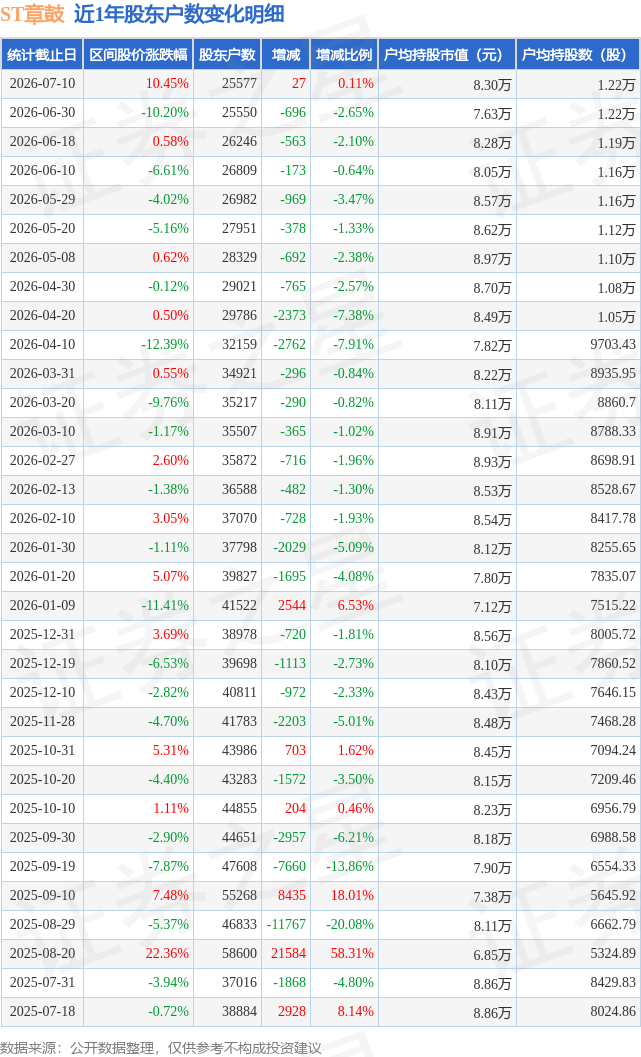Click the 数据来源 footer note
The image size is (641, 1057).
[x=160, y=1048]
